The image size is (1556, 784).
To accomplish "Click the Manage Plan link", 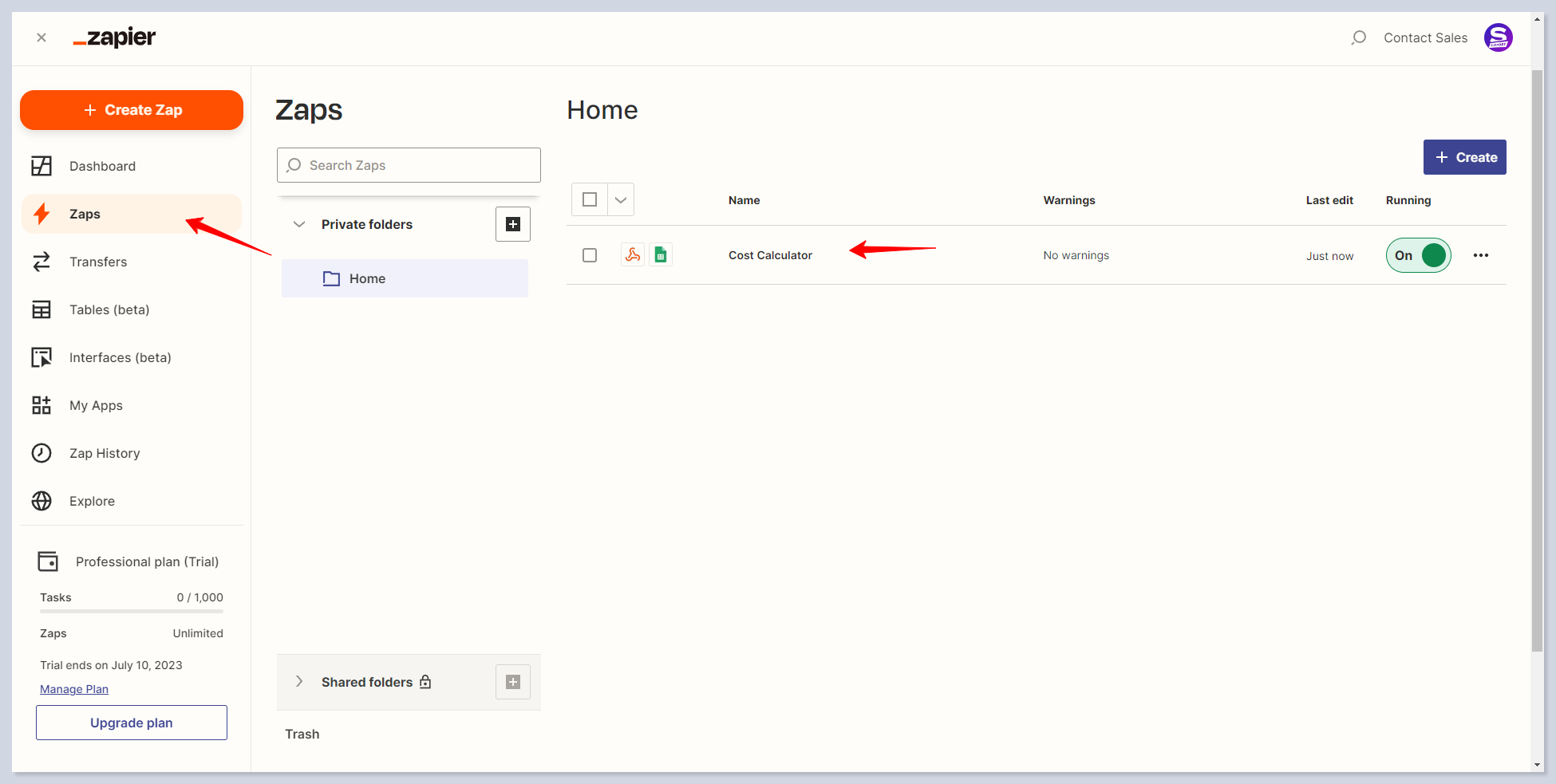I will 74,689.
